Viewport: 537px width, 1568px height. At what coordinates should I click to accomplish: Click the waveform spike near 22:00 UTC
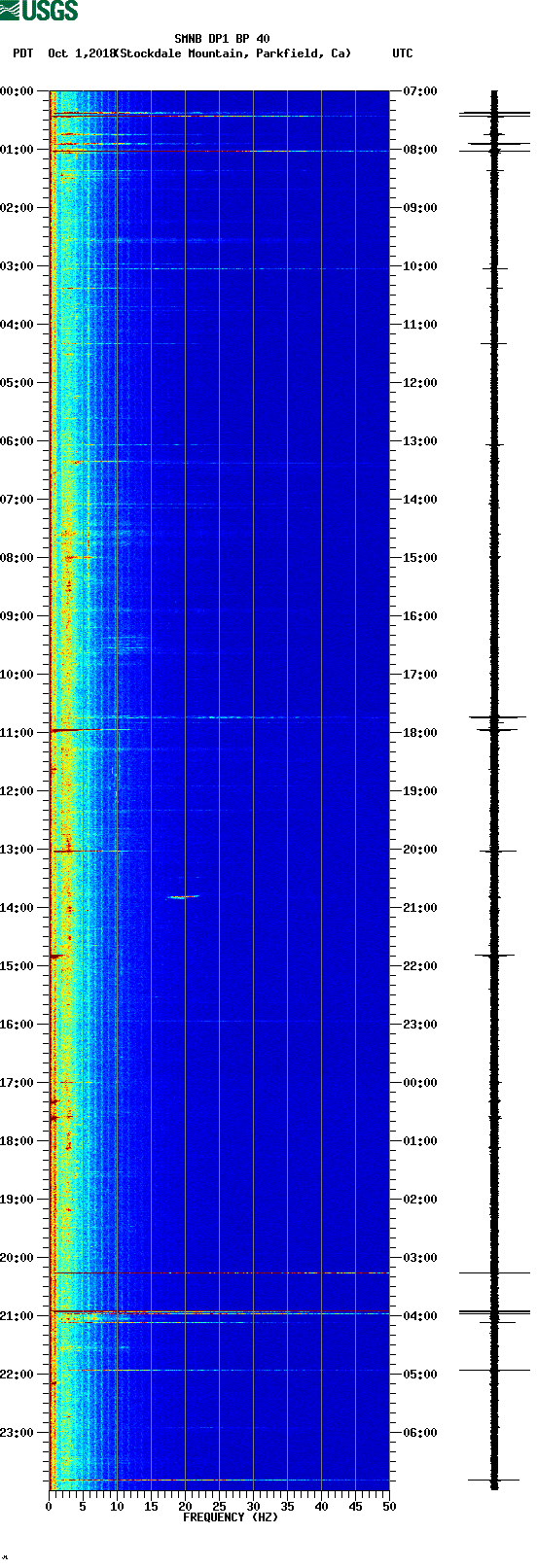[494, 956]
